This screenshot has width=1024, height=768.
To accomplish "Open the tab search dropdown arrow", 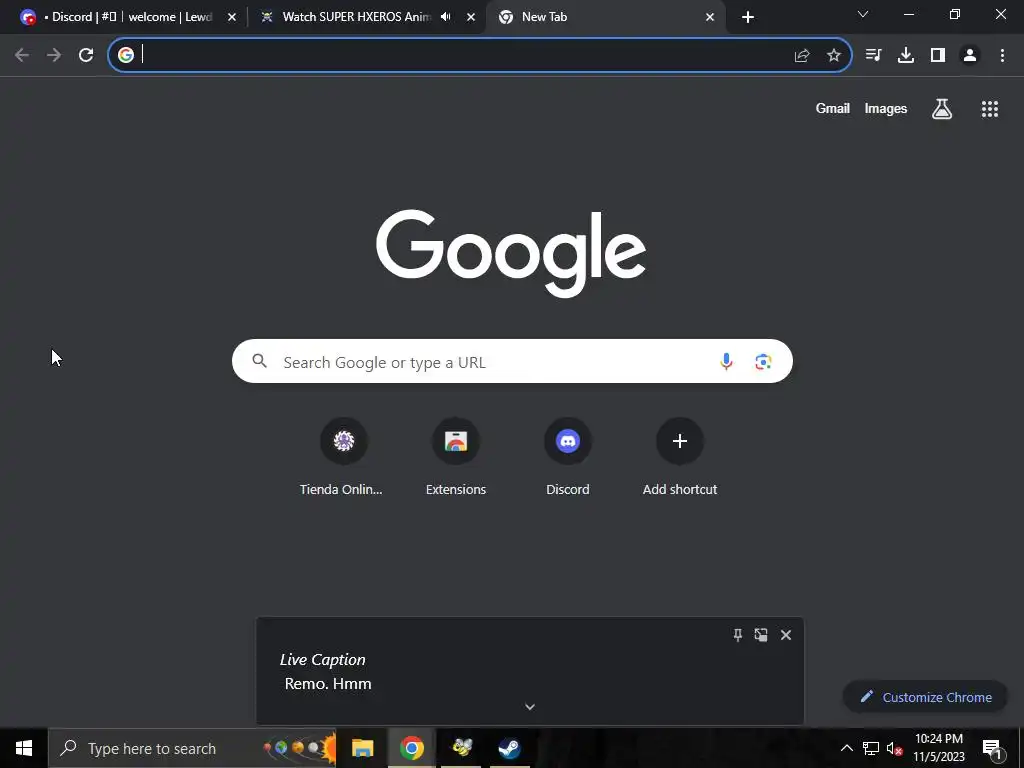I will [863, 14].
